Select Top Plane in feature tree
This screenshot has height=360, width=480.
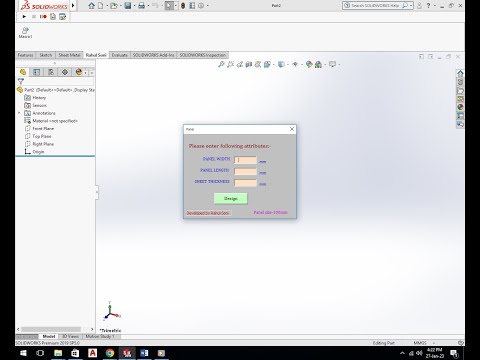[x=38, y=136]
